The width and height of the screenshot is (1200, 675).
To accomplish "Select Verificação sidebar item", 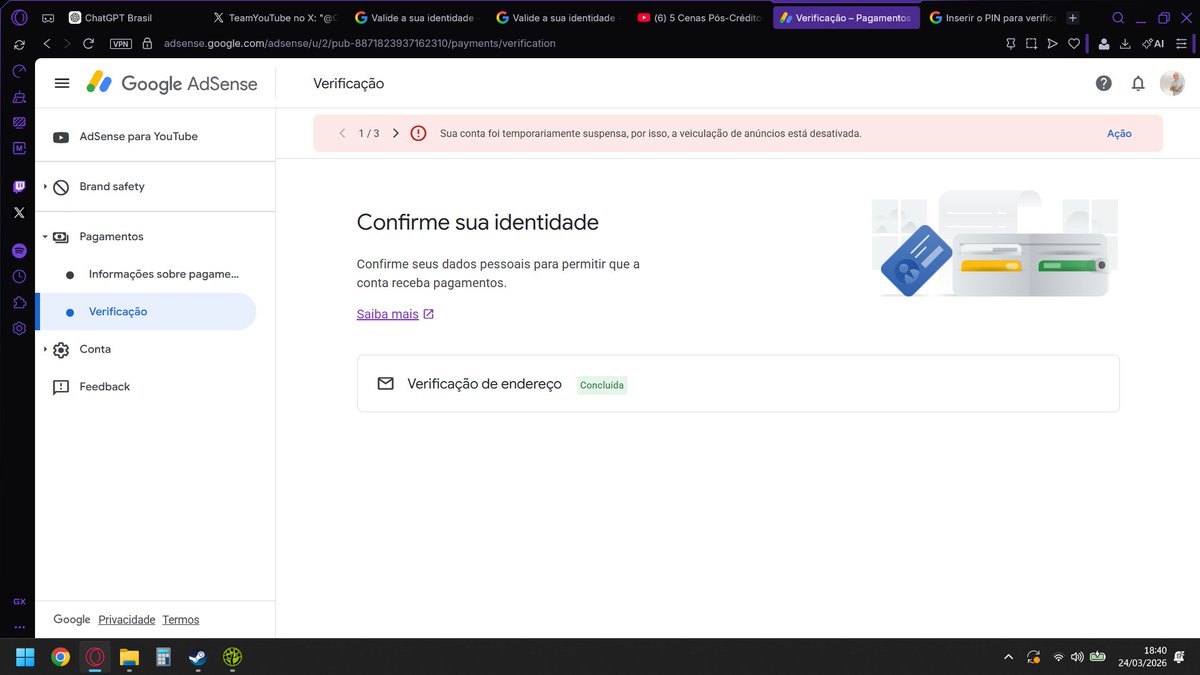I will pos(146,312).
